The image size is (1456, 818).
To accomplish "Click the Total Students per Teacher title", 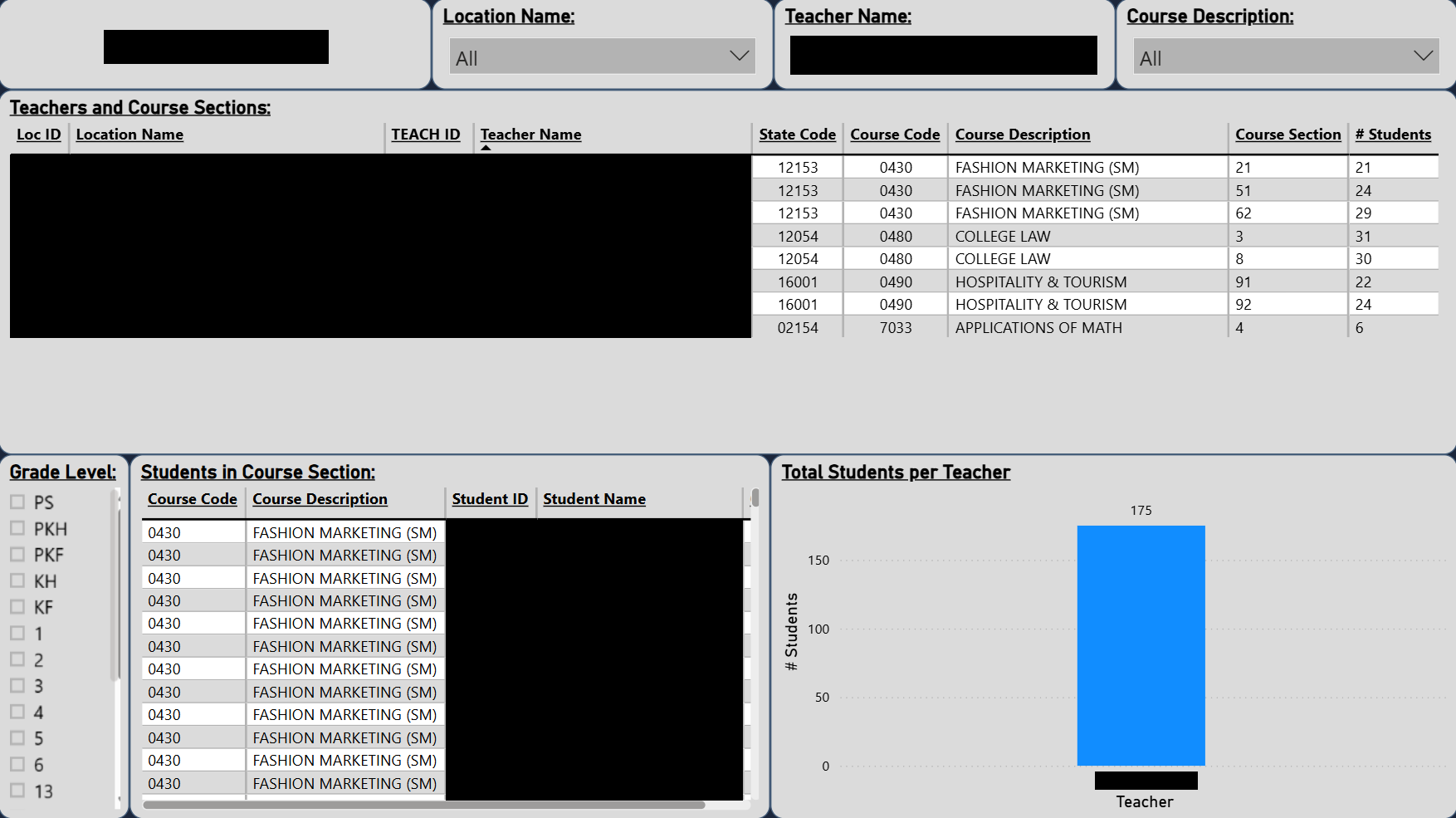I will pyautogui.click(x=896, y=472).
